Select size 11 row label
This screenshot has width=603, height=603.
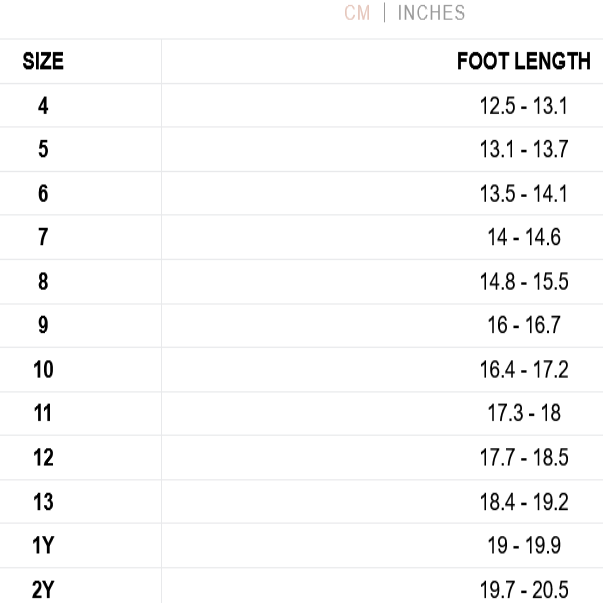pos(43,414)
